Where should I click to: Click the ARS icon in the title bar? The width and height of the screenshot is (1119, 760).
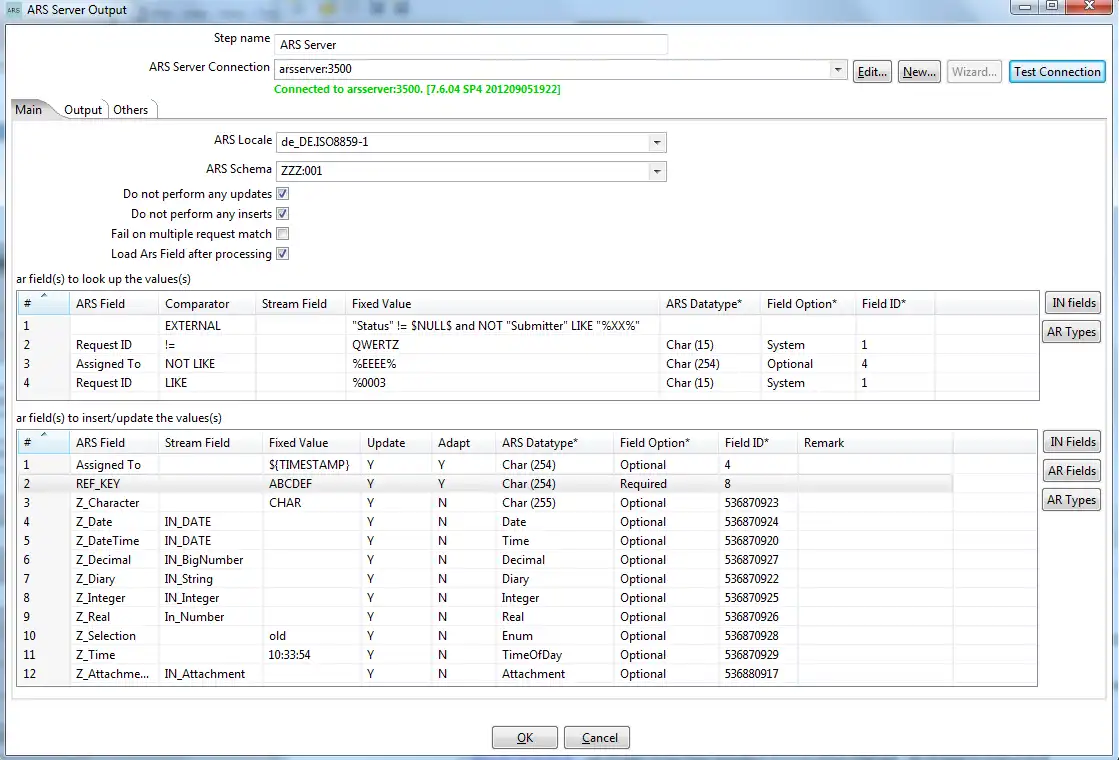click(x=13, y=10)
